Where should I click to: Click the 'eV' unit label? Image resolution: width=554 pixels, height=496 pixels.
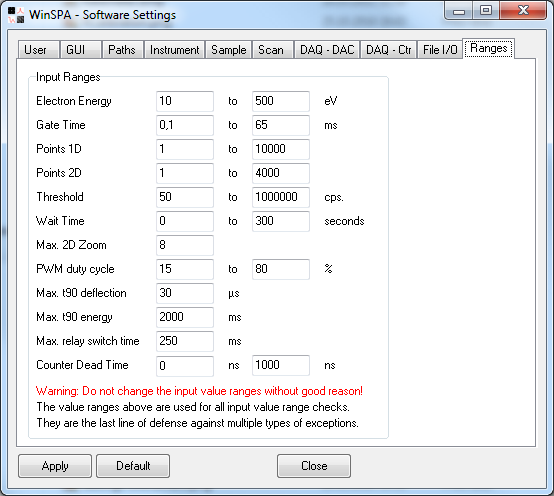pyautogui.click(x=331, y=101)
